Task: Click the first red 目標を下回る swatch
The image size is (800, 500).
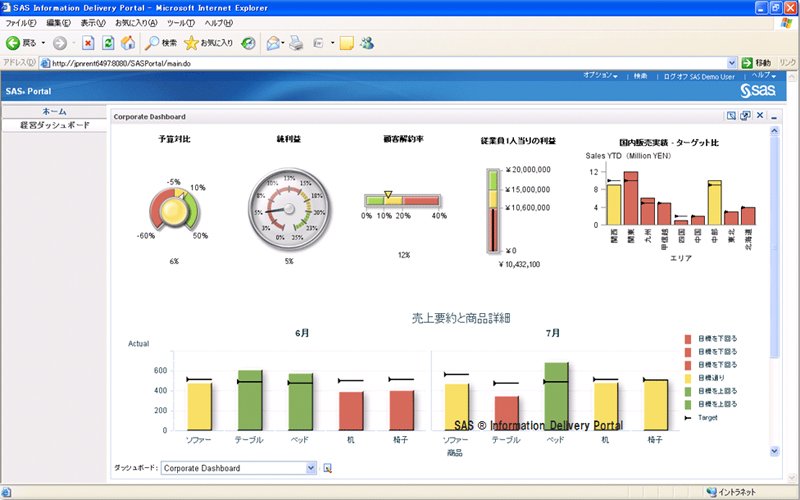Action: (688, 339)
